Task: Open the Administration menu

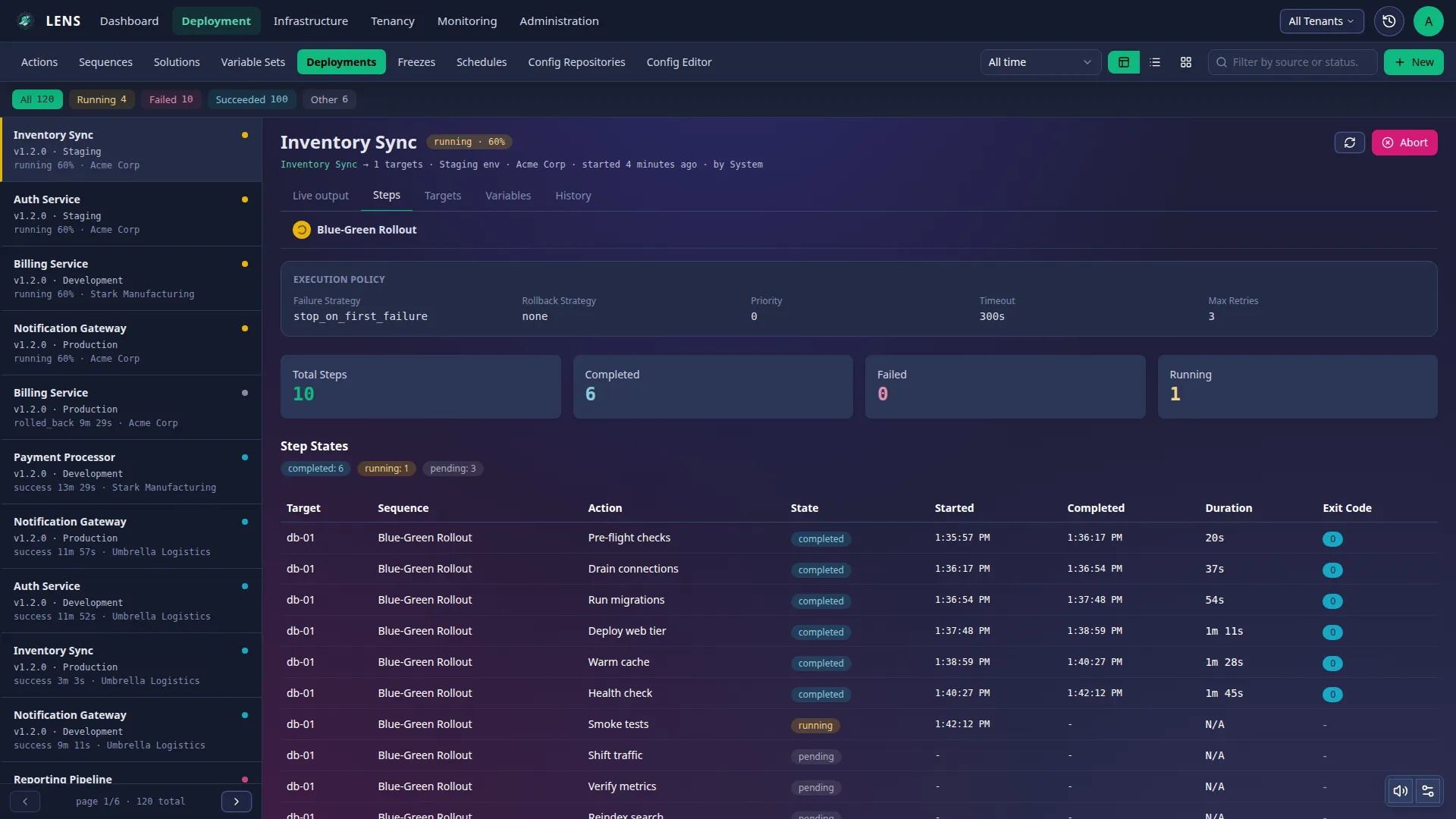Action: [x=559, y=21]
